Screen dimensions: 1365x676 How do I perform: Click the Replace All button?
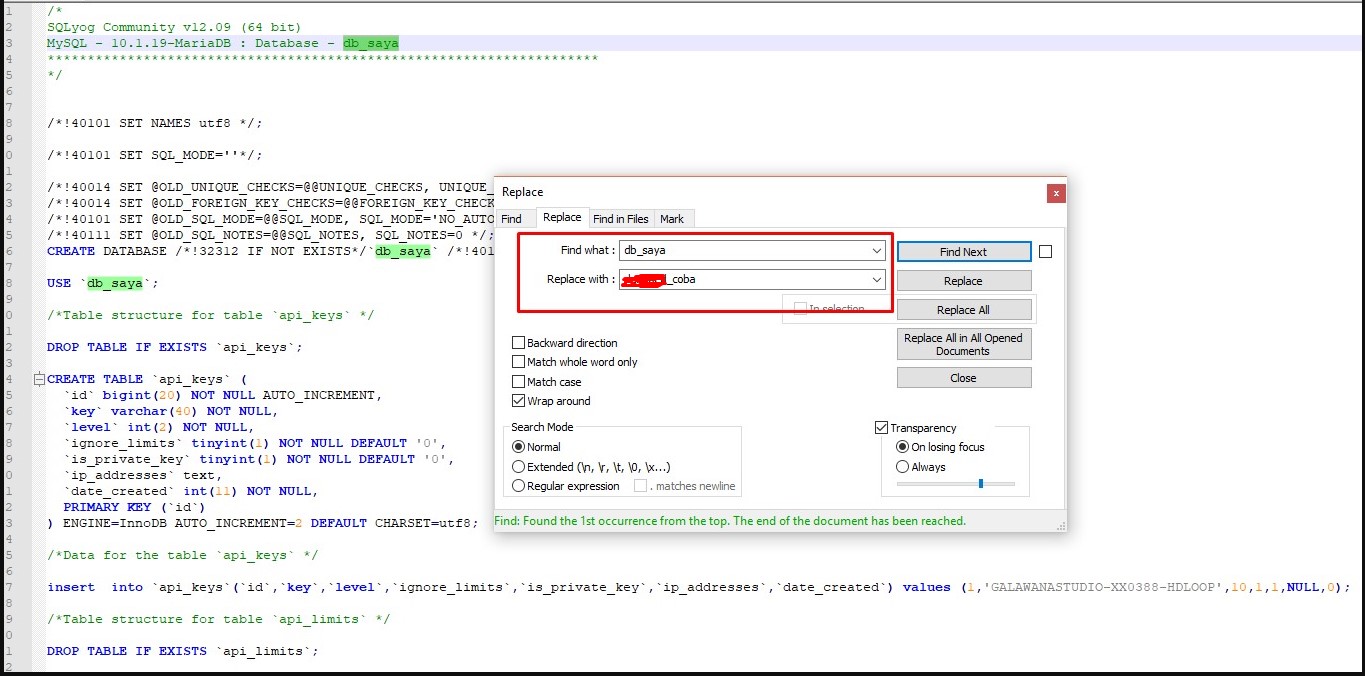point(963,310)
